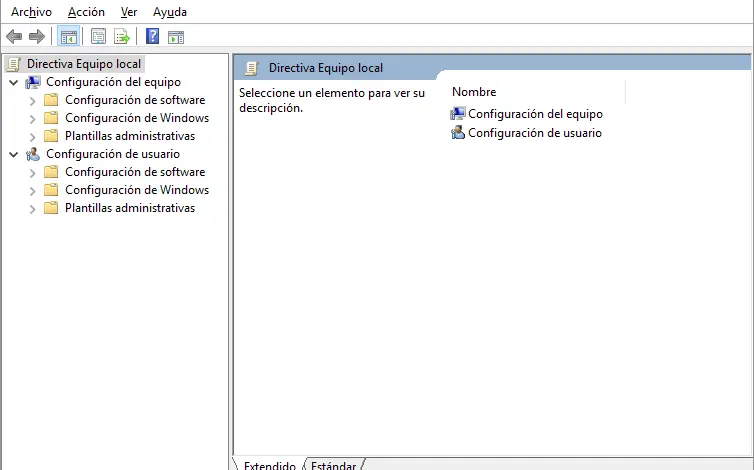
Task: Click the user icon in the right pane list
Action: pos(458,132)
